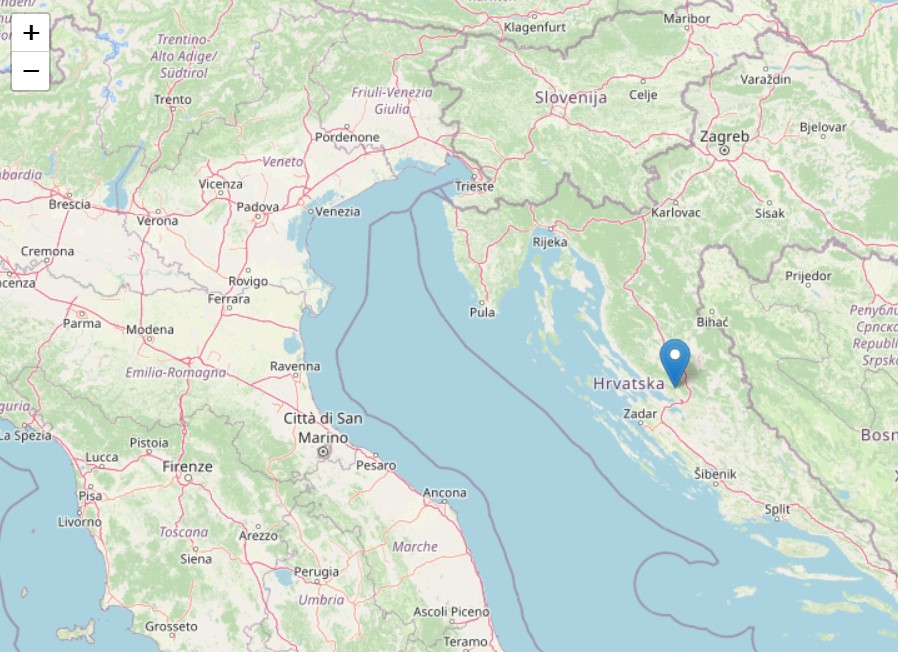
Task: Click the Slovenija country label
Action: pos(571,98)
